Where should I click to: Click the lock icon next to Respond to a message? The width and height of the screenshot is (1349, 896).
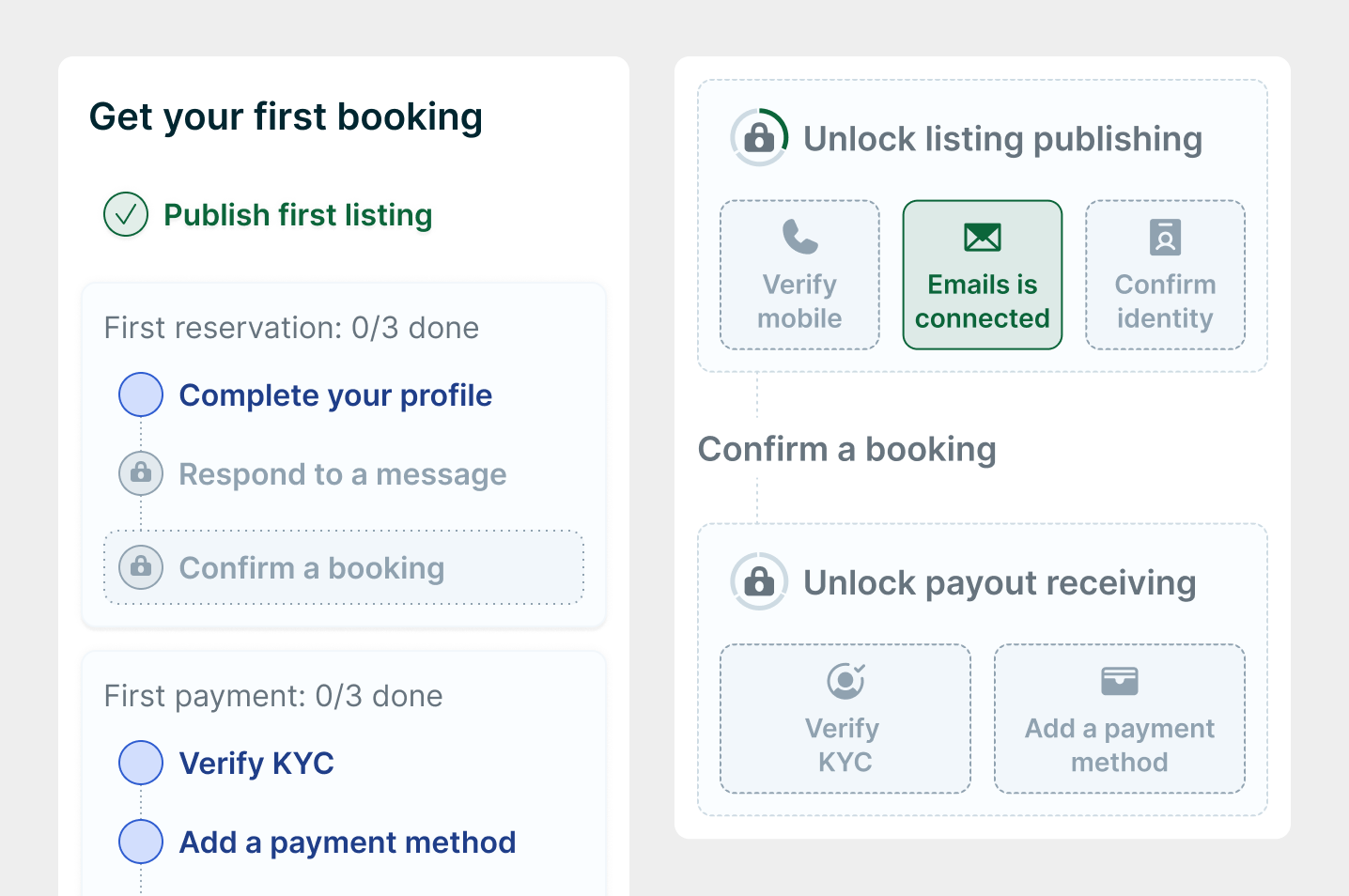141,473
